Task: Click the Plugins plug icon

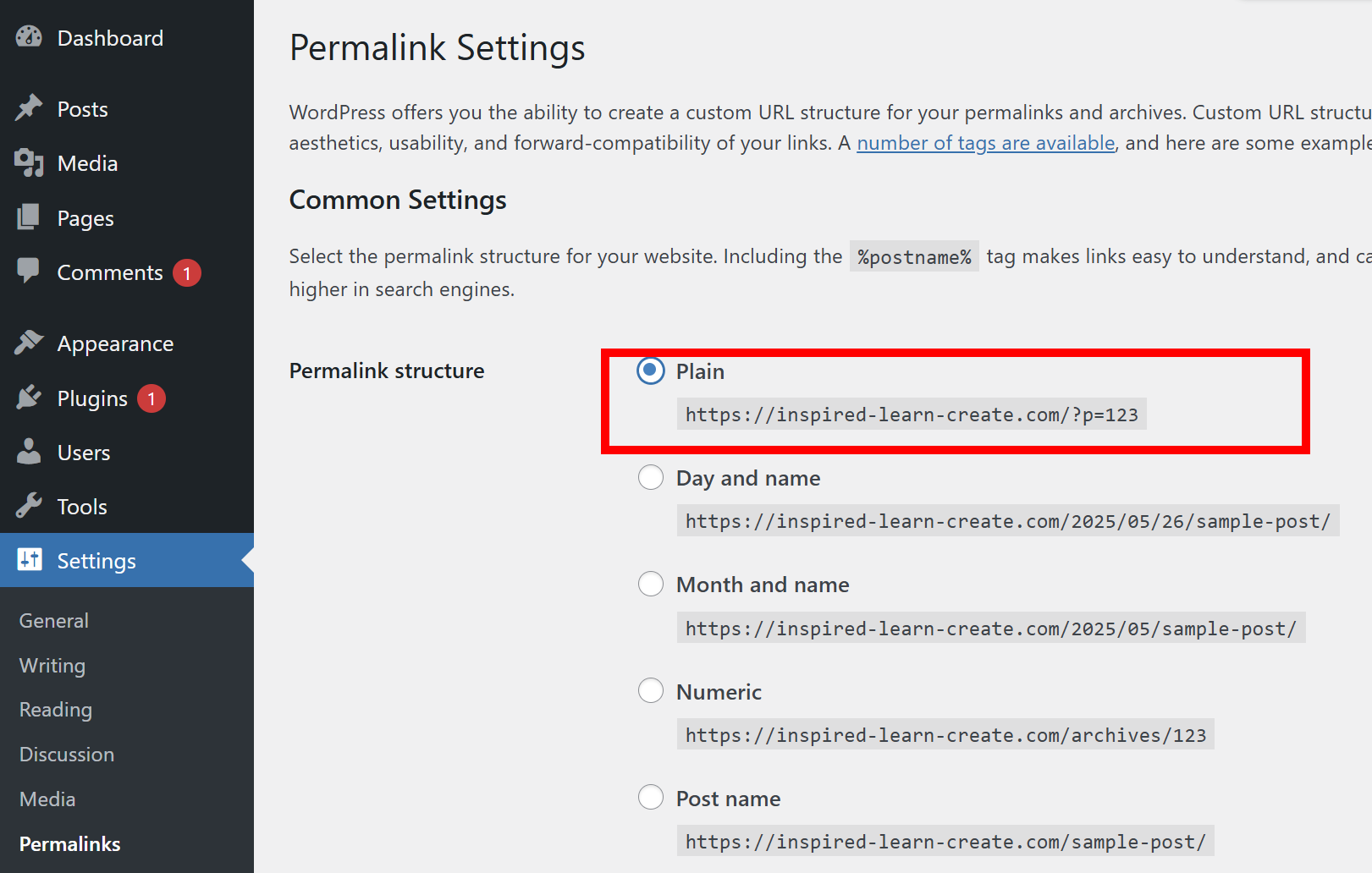Action: 29,398
